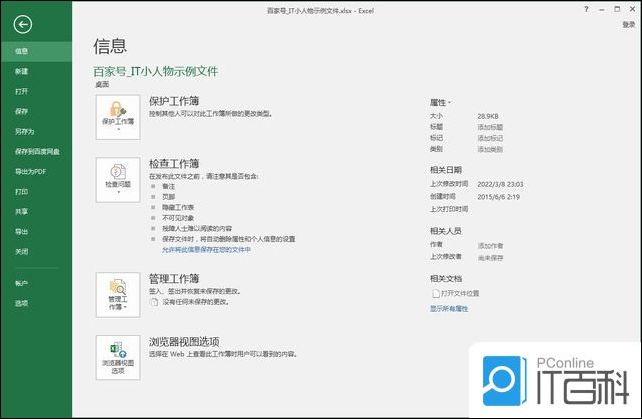Click the 打开文件位置 link
Screen dimensions: 642x419
click(x=460, y=293)
